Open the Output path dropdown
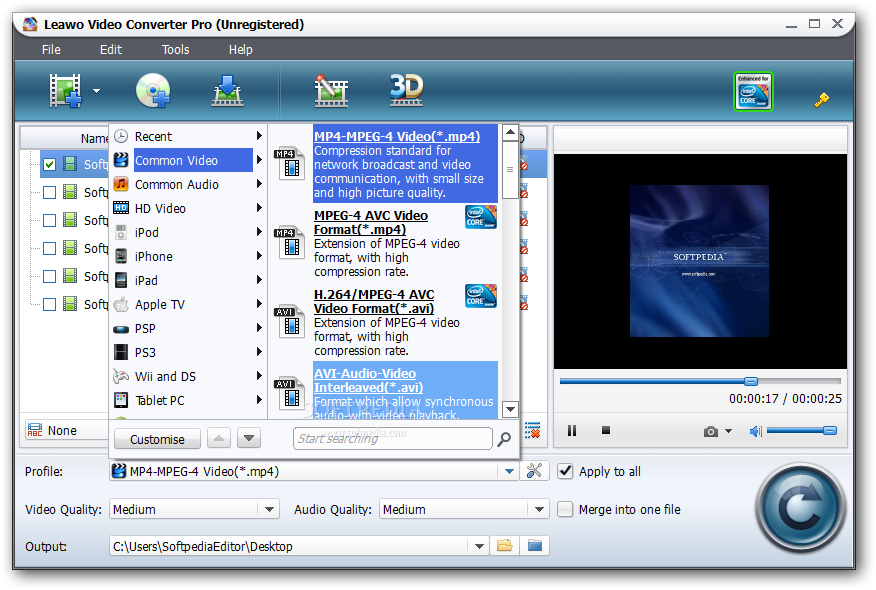This screenshot has height=590, width=876. pos(479,546)
